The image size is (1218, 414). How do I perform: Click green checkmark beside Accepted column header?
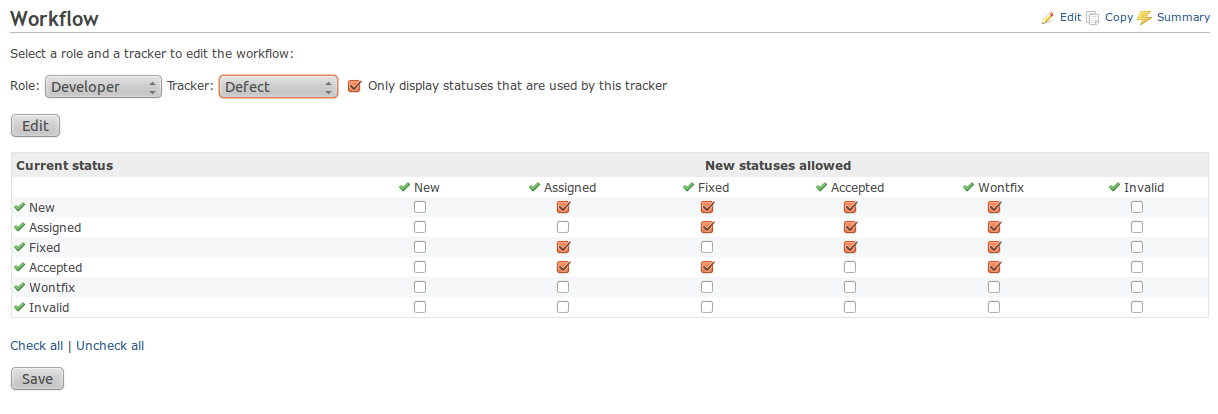pos(822,187)
